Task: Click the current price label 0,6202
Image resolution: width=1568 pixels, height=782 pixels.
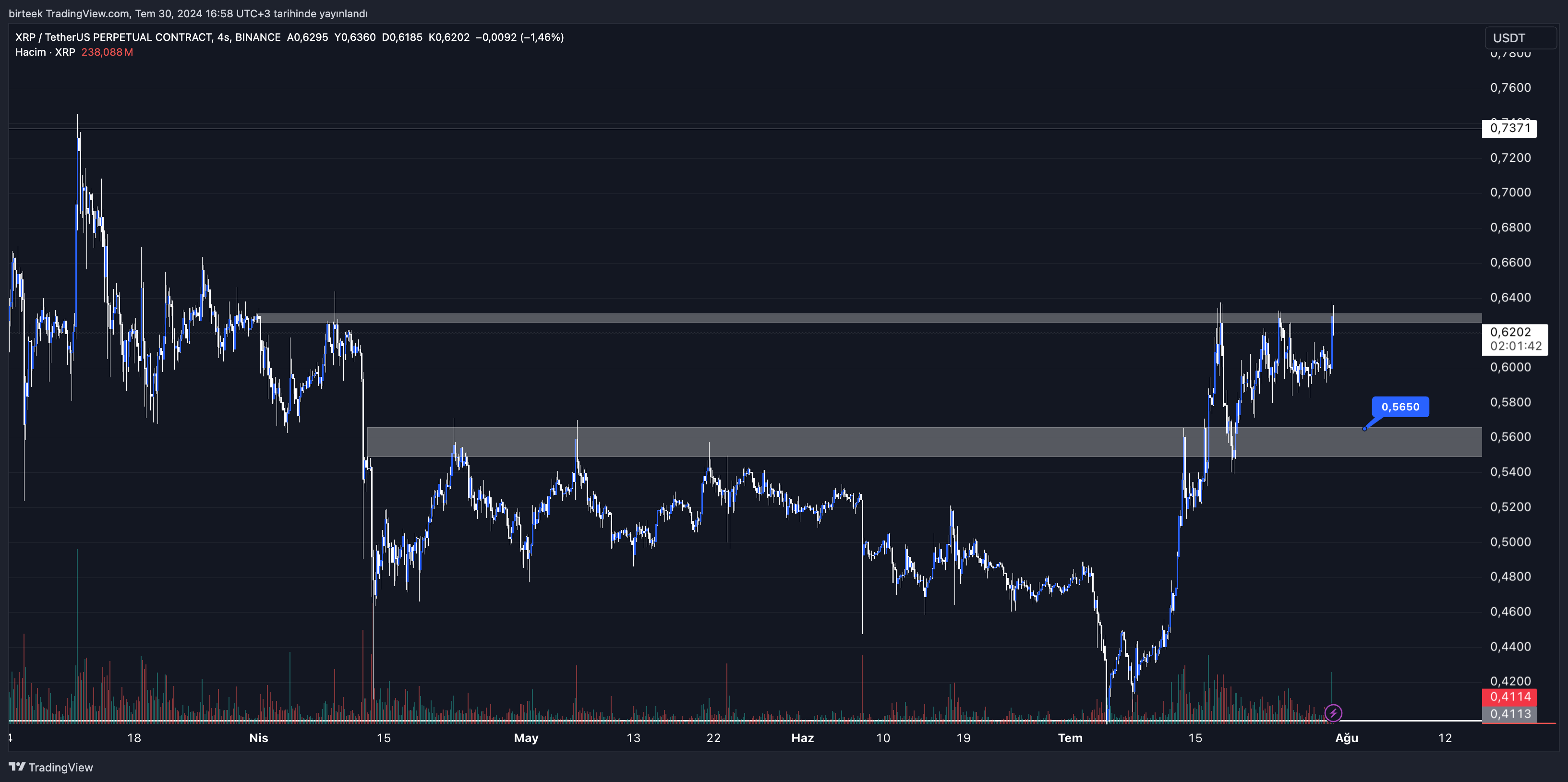Action: [1514, 339]
